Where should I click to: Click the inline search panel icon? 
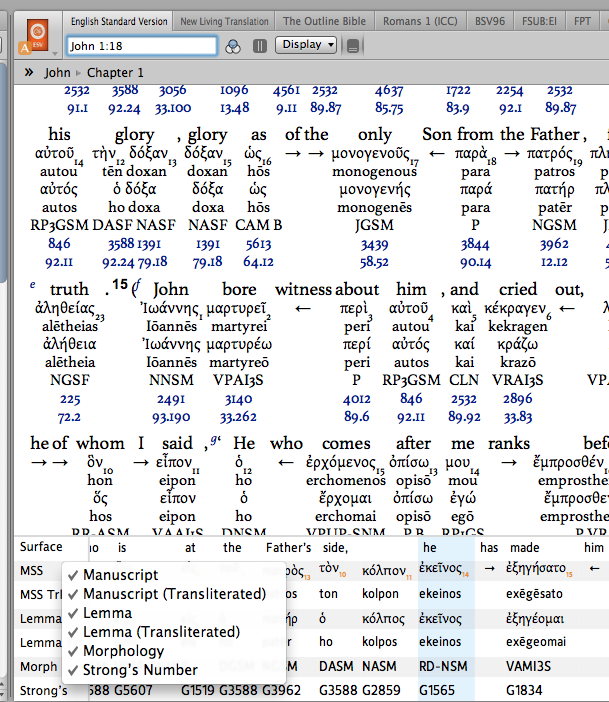(353, 46)
